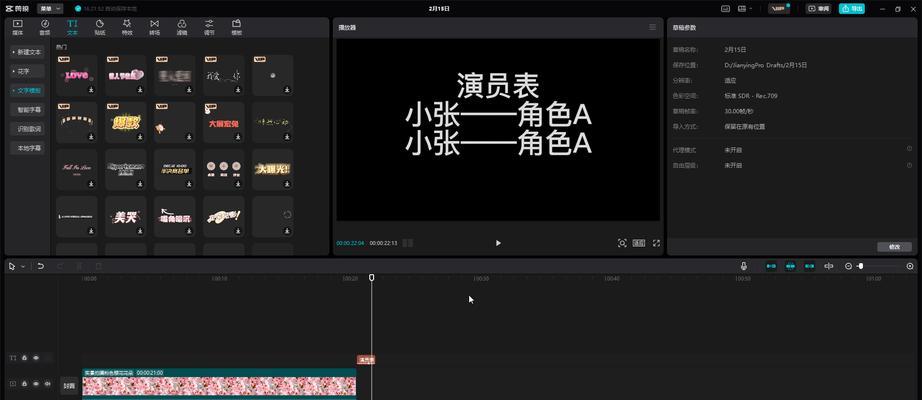Open the template library tab icon
The image size is (922, 400).
(236, 27)
